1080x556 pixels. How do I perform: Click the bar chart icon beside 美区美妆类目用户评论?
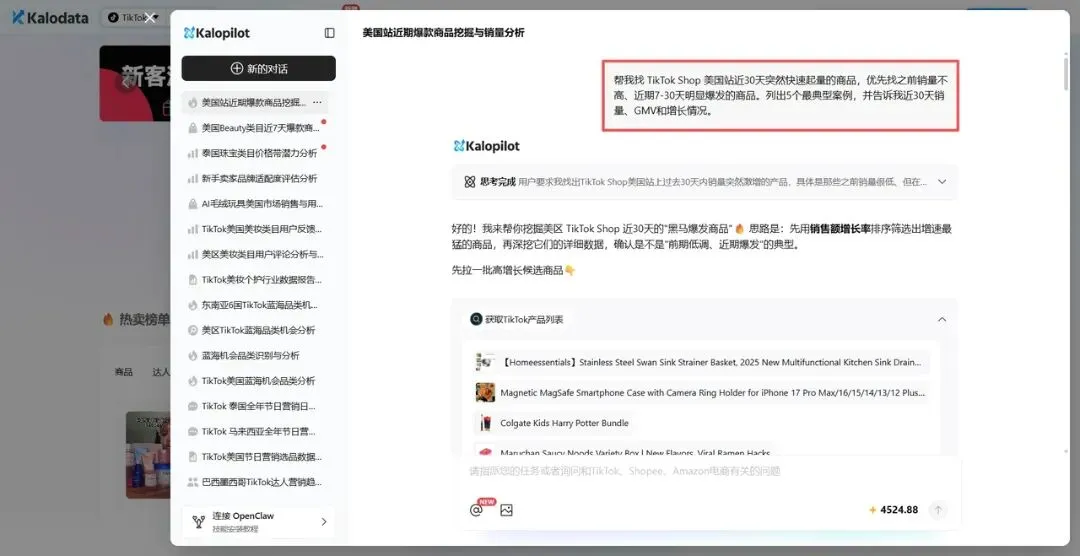point(193,254)
